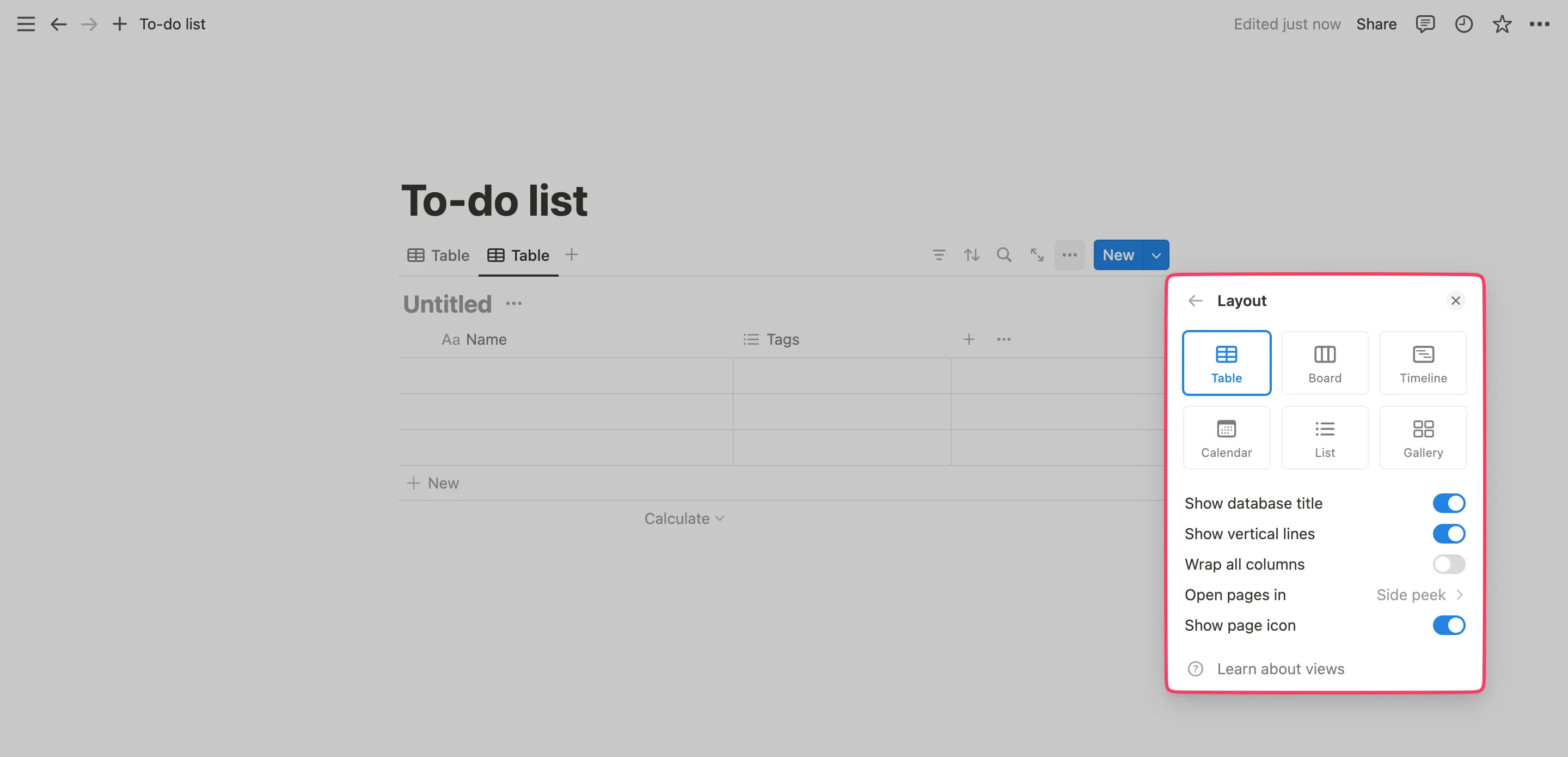Toggle Show database title switch
Screen dimensions: 1568x757
[1448, 503]
